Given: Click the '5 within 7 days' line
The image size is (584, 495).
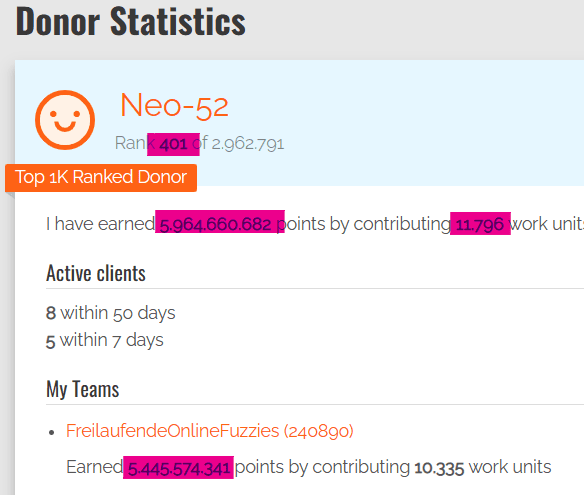Looking at the screenshot, I should coord(105,340).
